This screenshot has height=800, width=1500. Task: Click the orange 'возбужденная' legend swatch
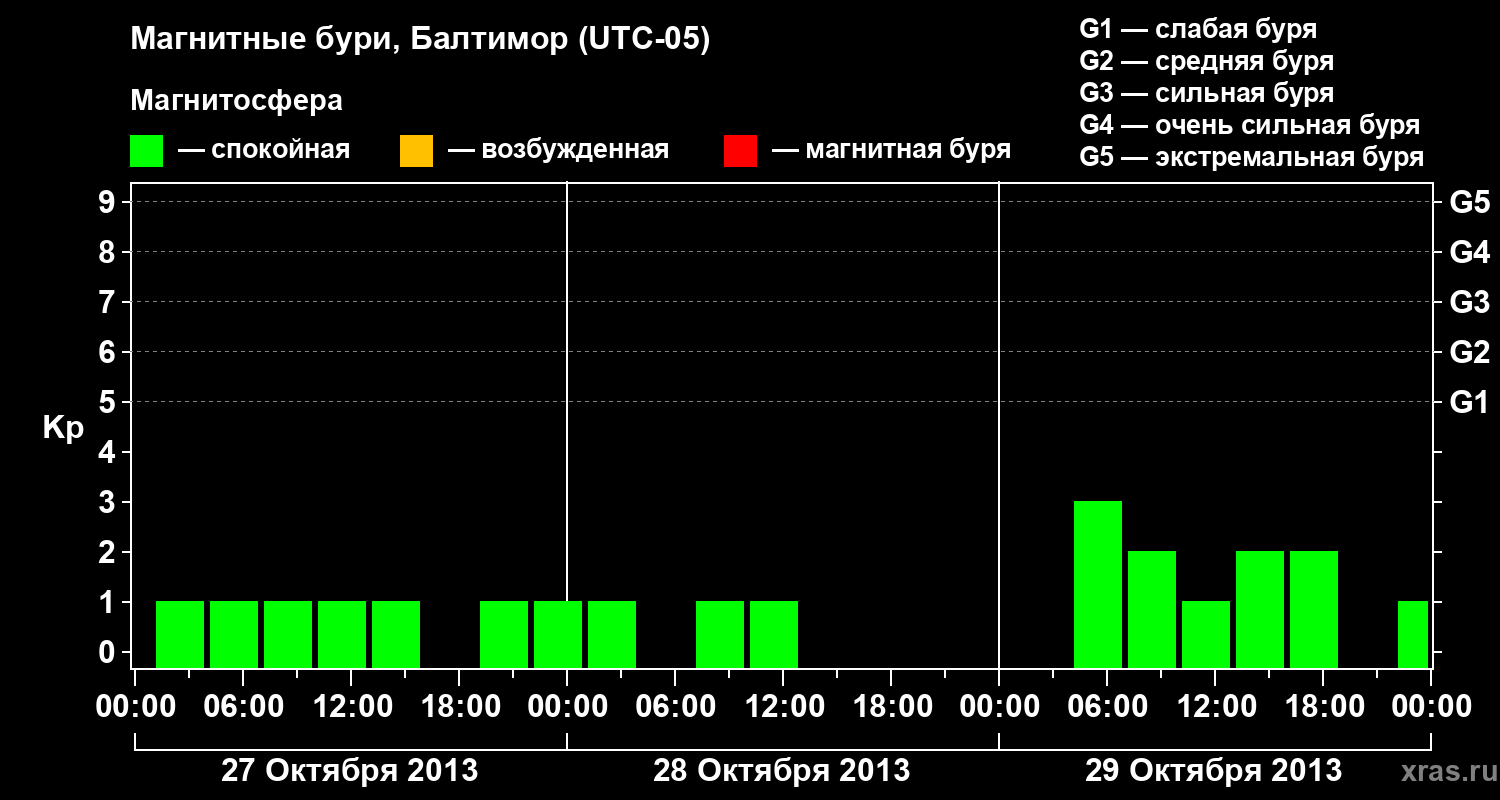(416, 151)
